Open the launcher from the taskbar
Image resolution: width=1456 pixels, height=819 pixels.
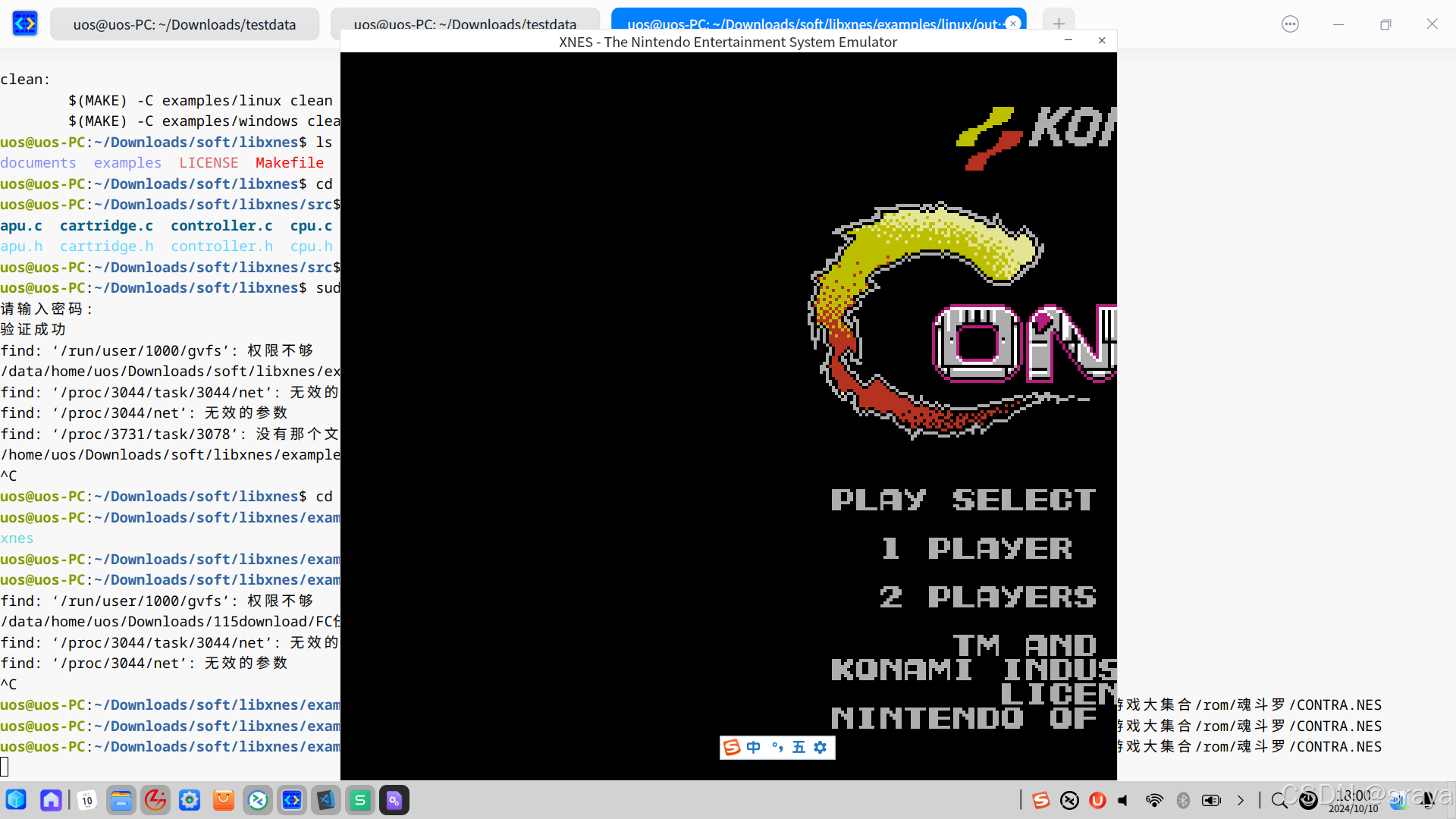point(16,800)
